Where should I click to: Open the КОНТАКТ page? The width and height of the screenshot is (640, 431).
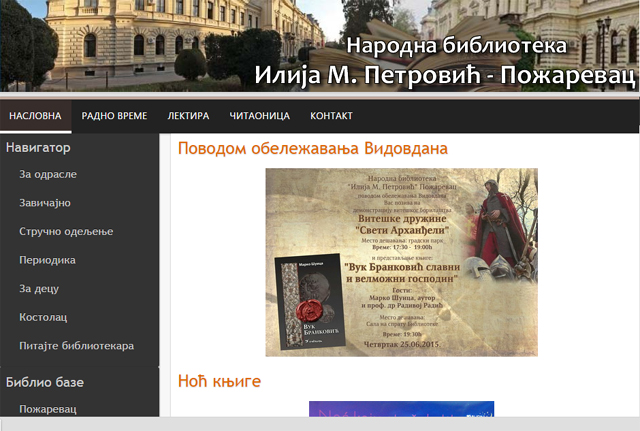(x=331, y=116)
